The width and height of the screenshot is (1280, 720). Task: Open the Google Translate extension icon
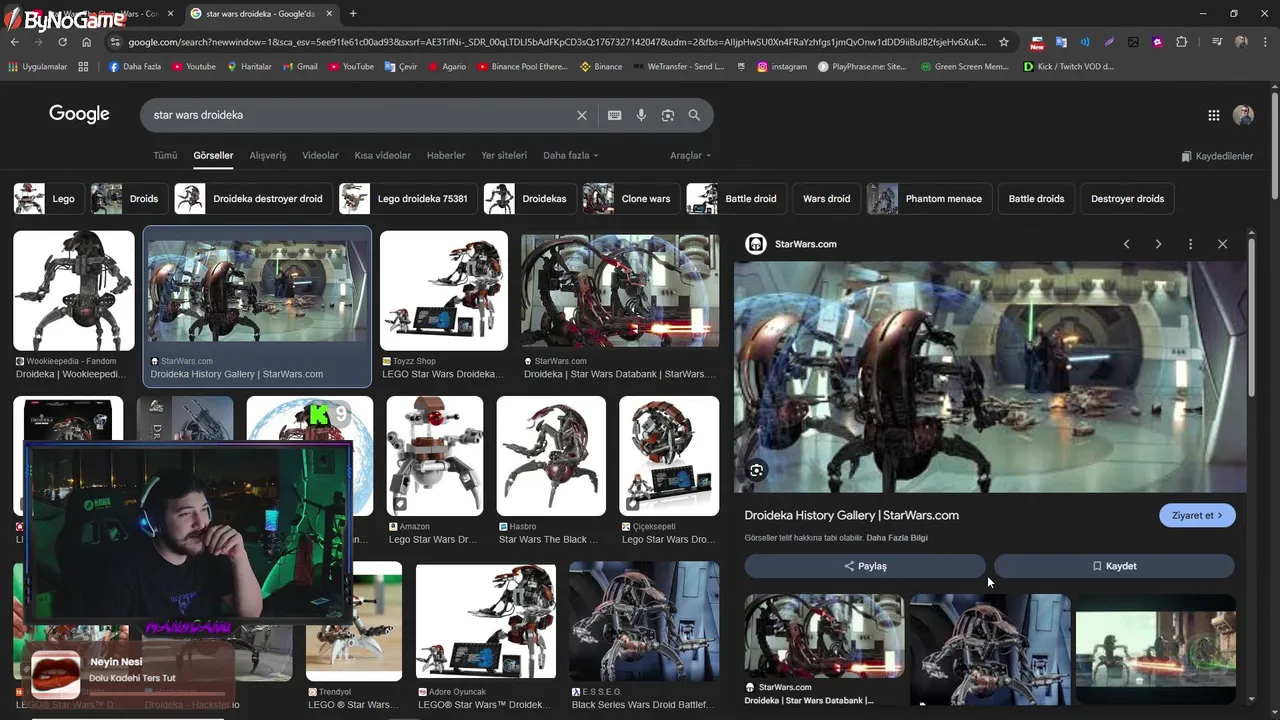pyautogui.click(x=1061, y=42)
